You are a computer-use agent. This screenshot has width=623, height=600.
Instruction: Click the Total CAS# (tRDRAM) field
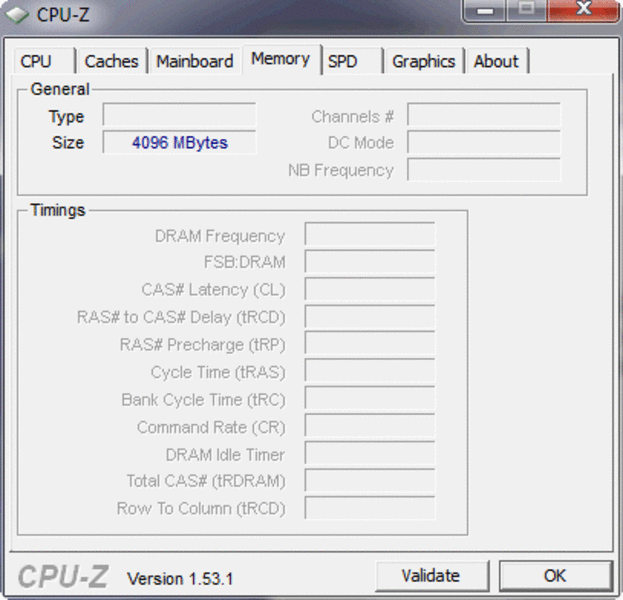coord(370,481)
